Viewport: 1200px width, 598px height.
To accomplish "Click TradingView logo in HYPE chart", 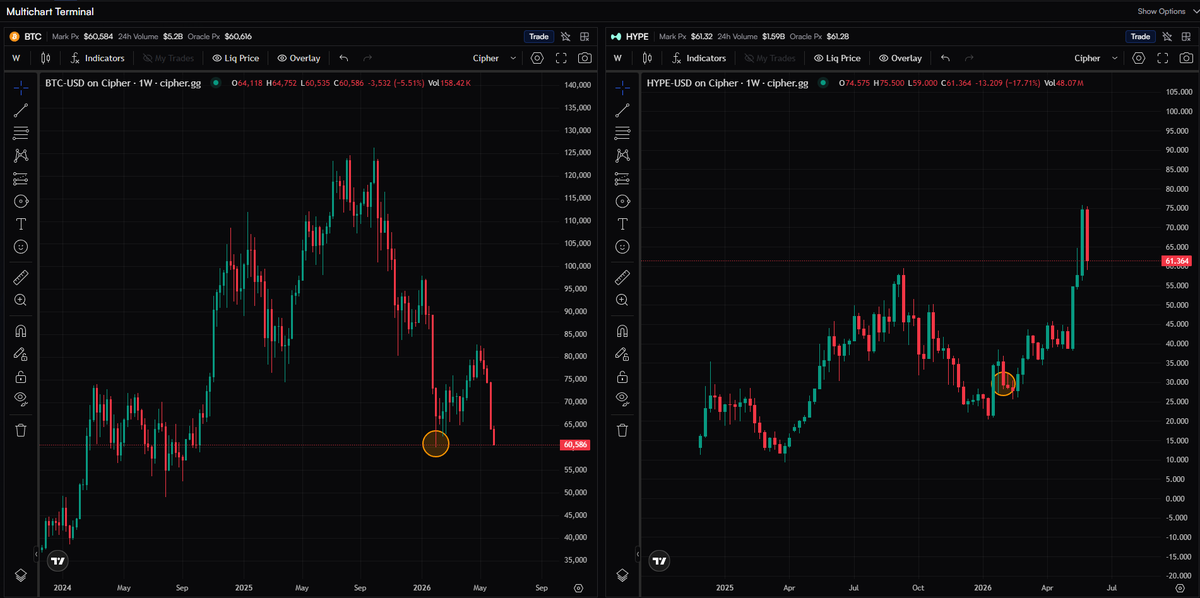I will (659, 561).
